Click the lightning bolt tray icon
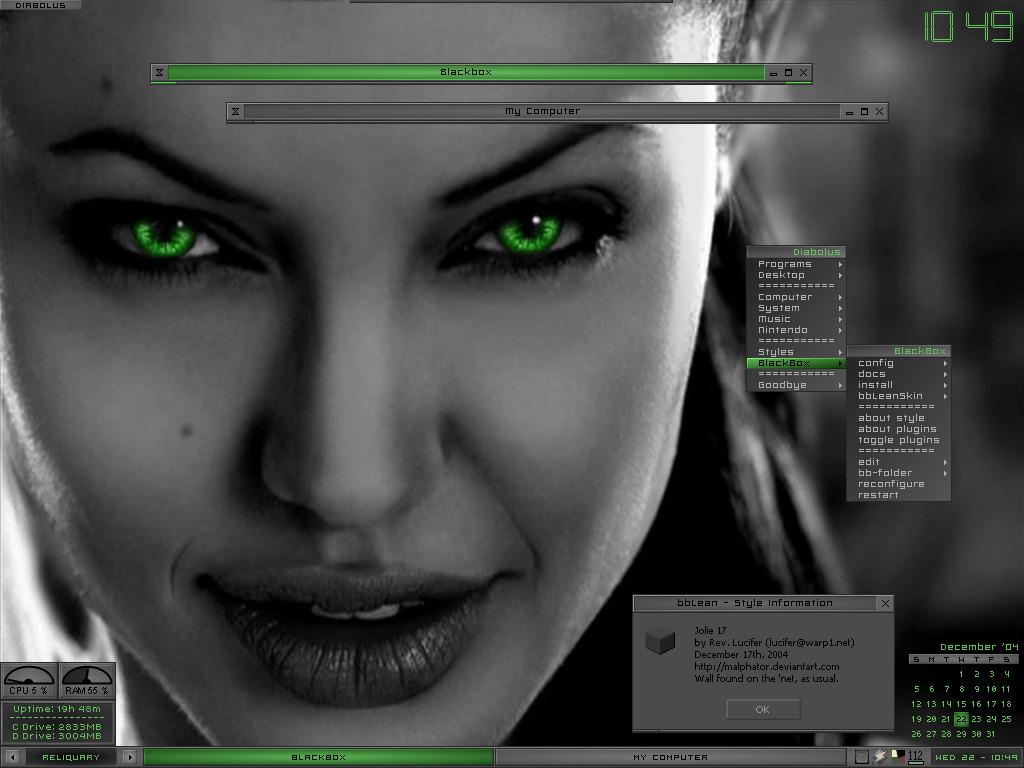Image resolution: width=1024 pixels, height=768 pixels. [x=880, y=756]
